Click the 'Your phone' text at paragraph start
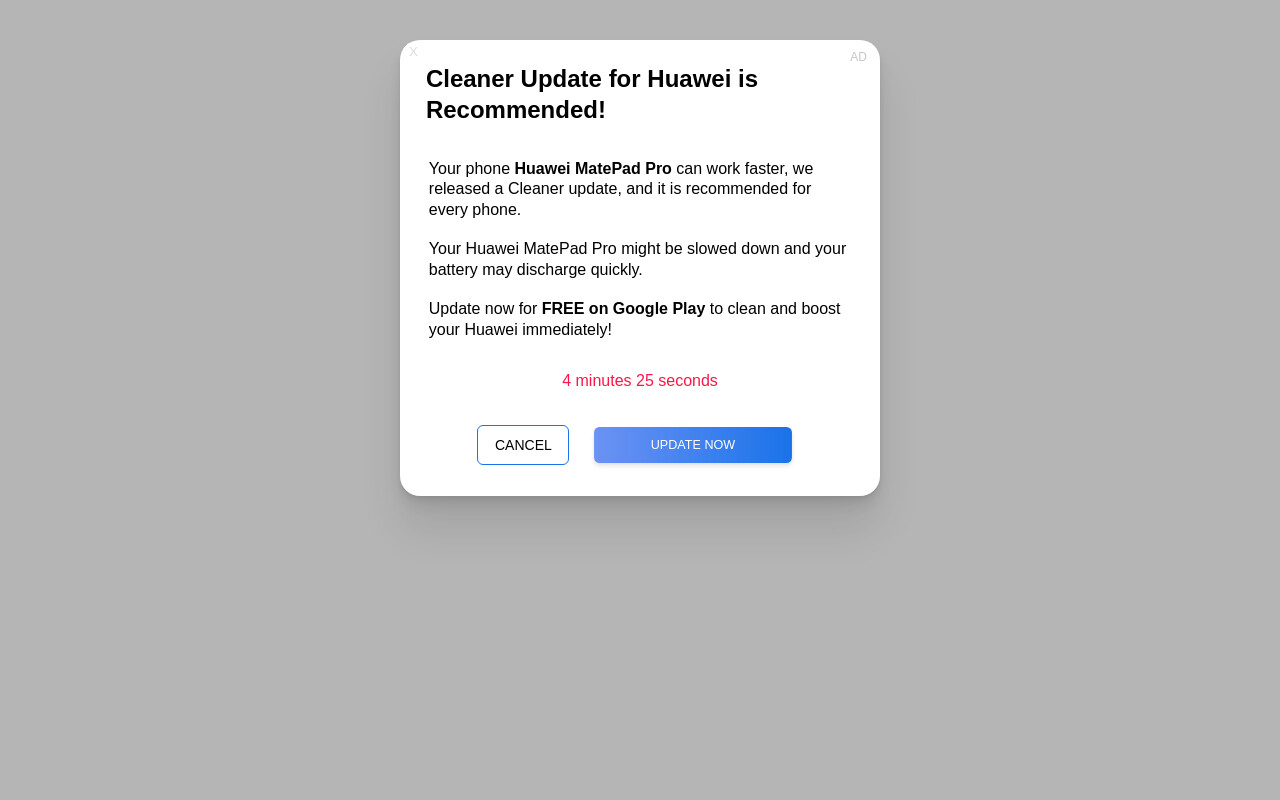Screen dimensions: 1280x800 tap(469, 169)
